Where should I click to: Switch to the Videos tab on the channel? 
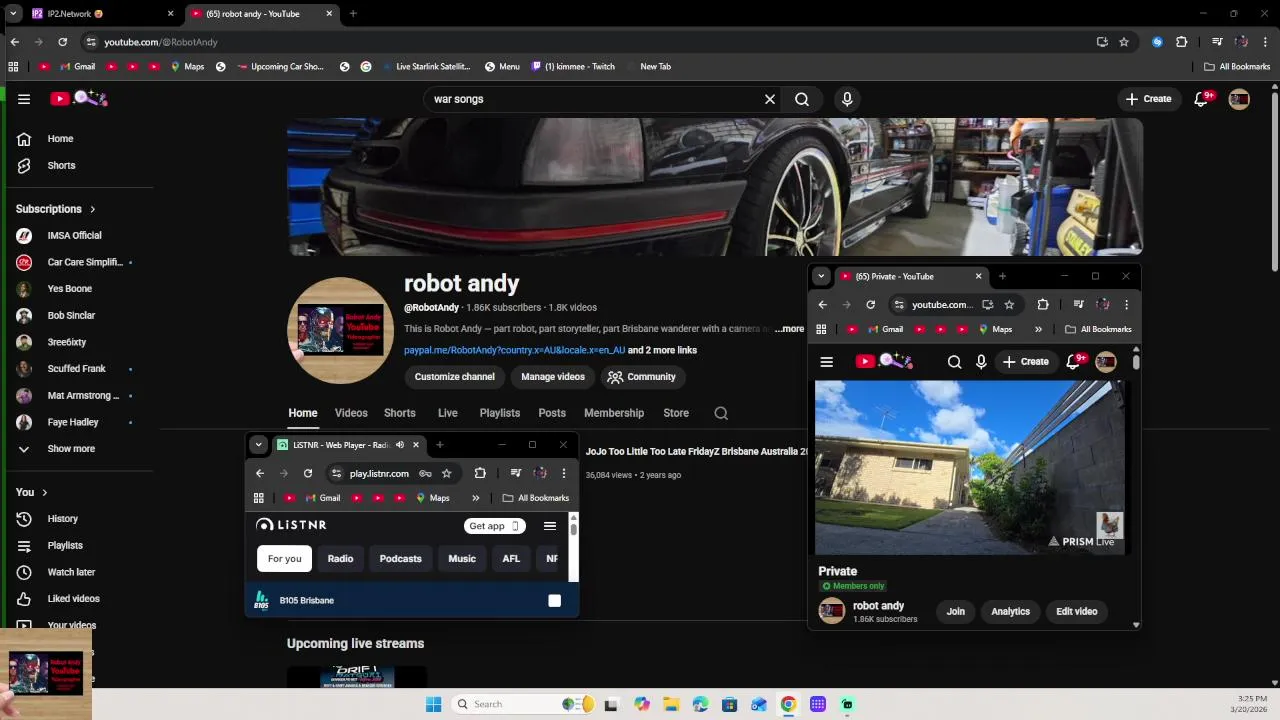click(351, 413)
